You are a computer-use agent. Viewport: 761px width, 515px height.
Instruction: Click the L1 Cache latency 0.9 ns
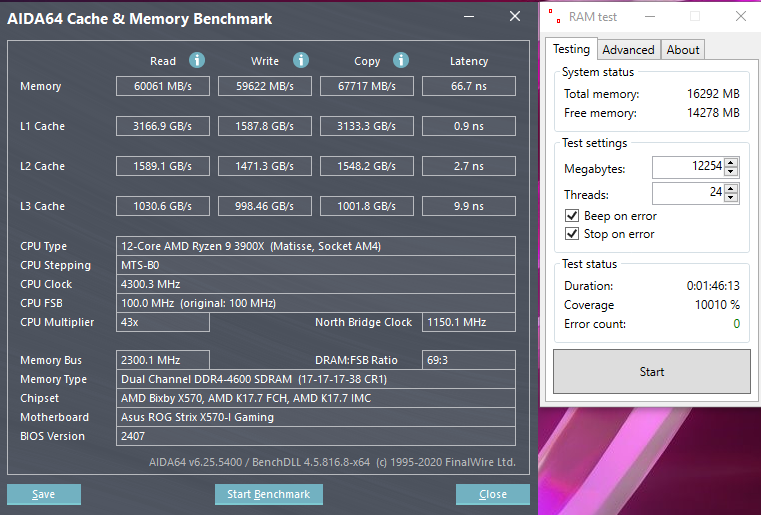[468, 126]
